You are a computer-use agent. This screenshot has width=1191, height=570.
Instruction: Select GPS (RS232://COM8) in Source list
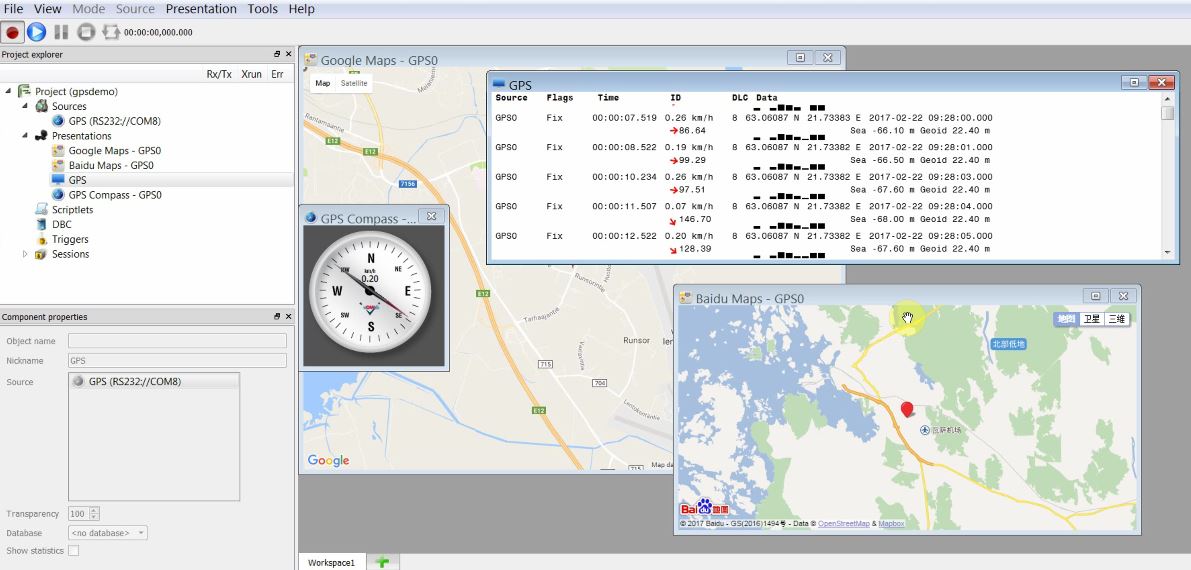pos(153,382)
